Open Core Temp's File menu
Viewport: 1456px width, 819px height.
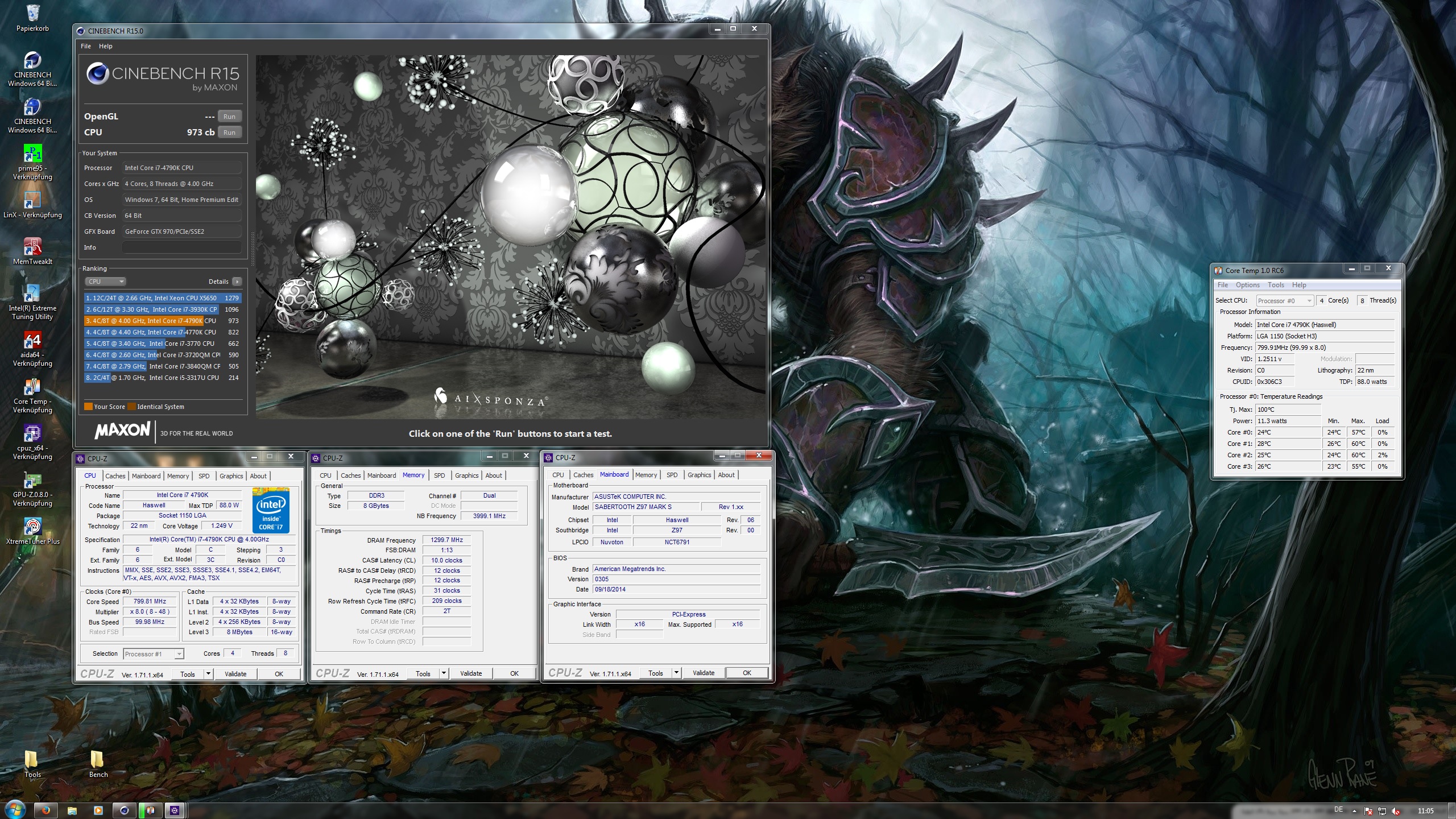point(1222,285)
